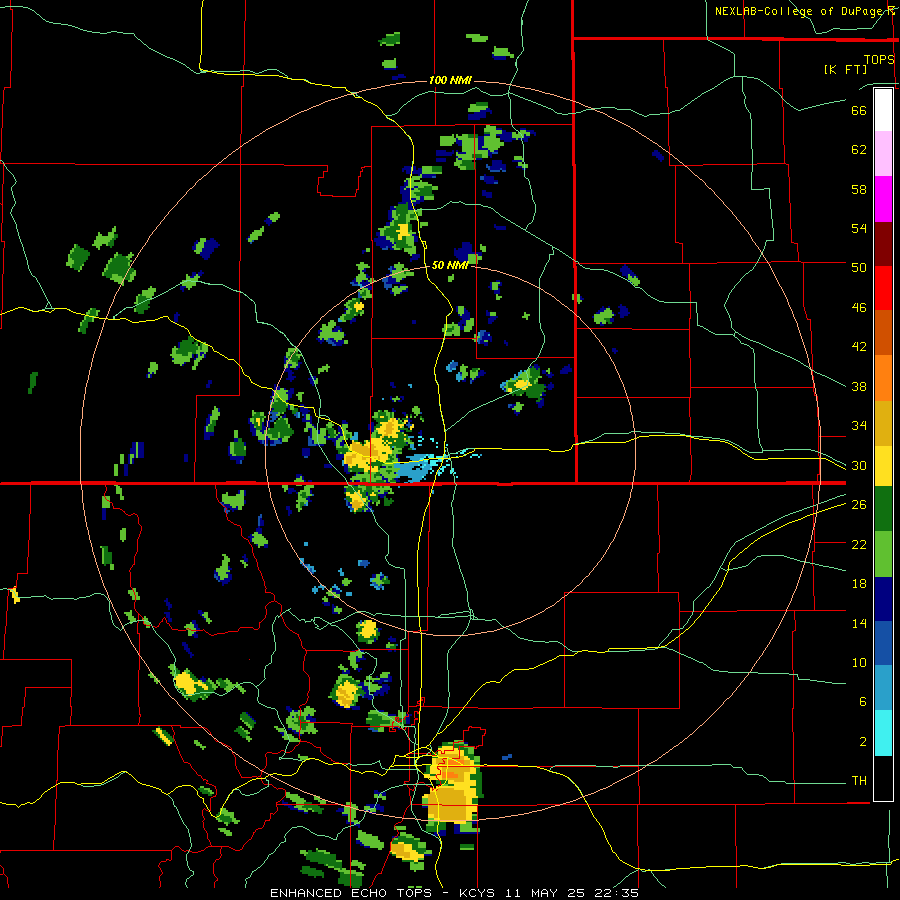Click the bright red legend swatch
900x900 pixels.
[x=883, y=288]
